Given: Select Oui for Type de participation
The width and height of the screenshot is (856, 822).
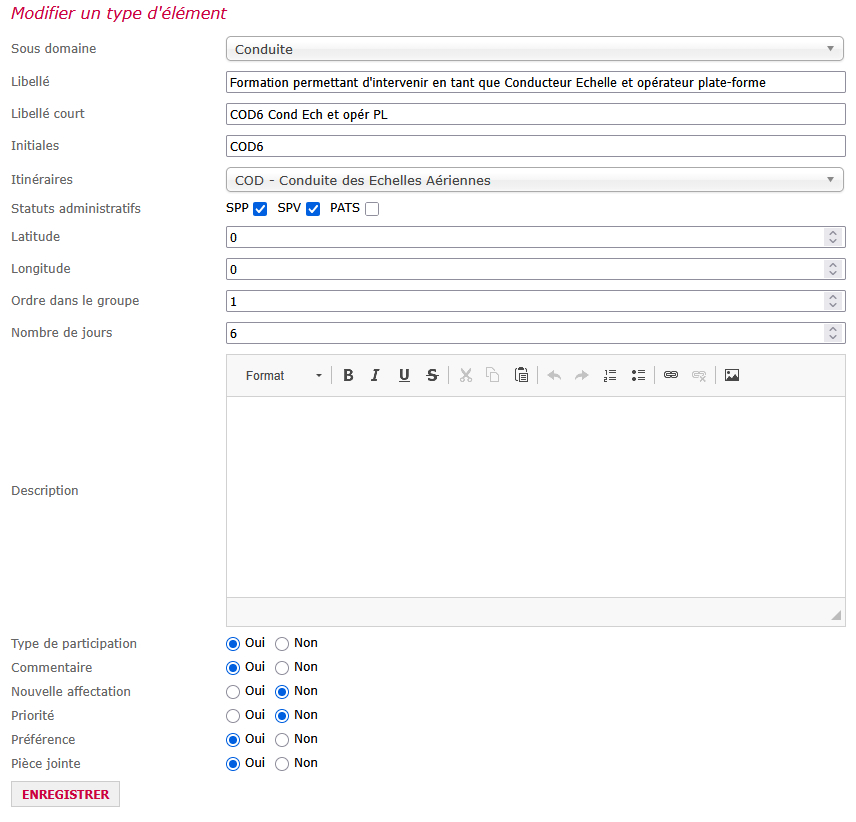Looking at the screenshot, I should click(233, 644).
